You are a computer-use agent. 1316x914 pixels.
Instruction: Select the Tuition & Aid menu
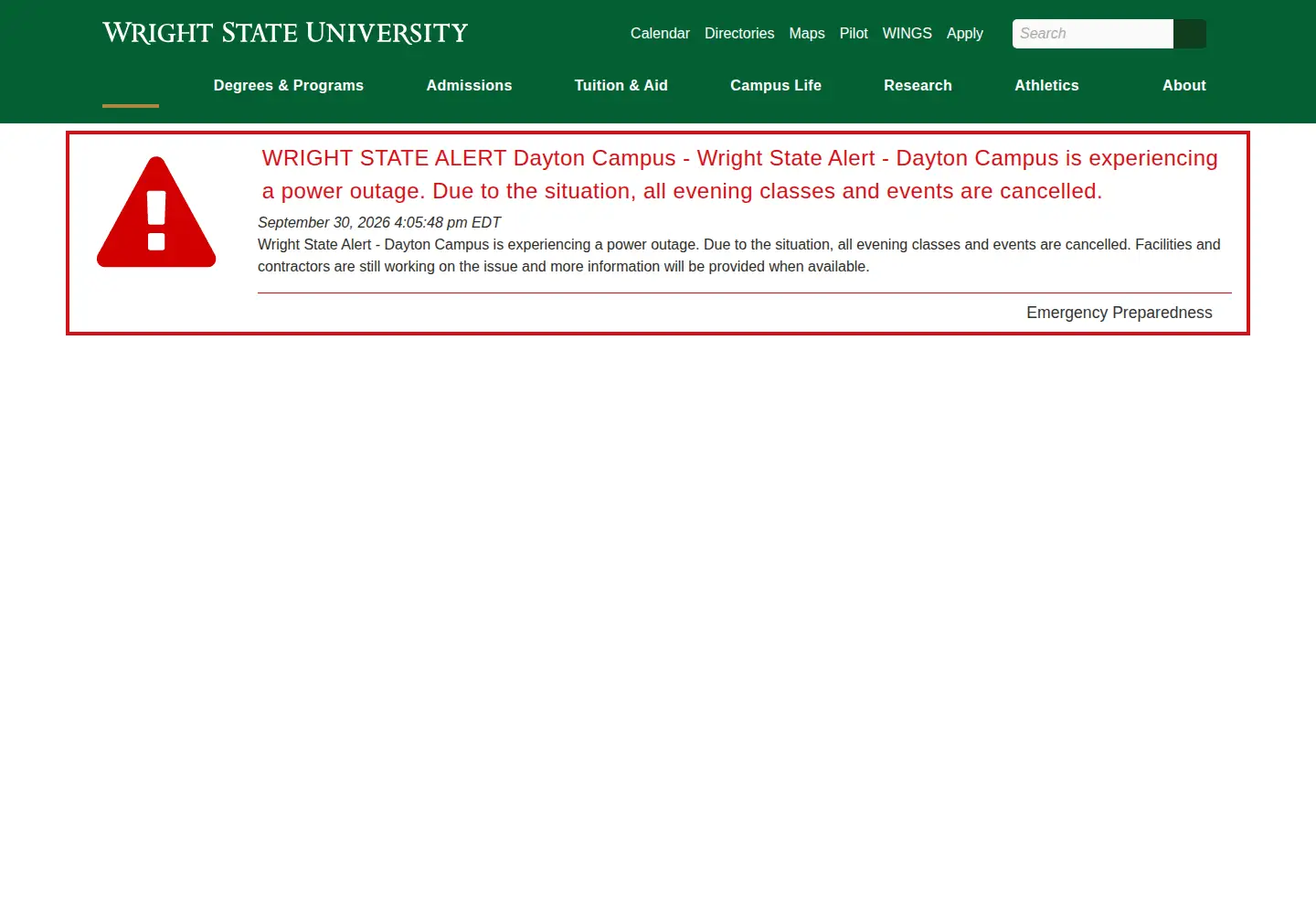point(621,85)
